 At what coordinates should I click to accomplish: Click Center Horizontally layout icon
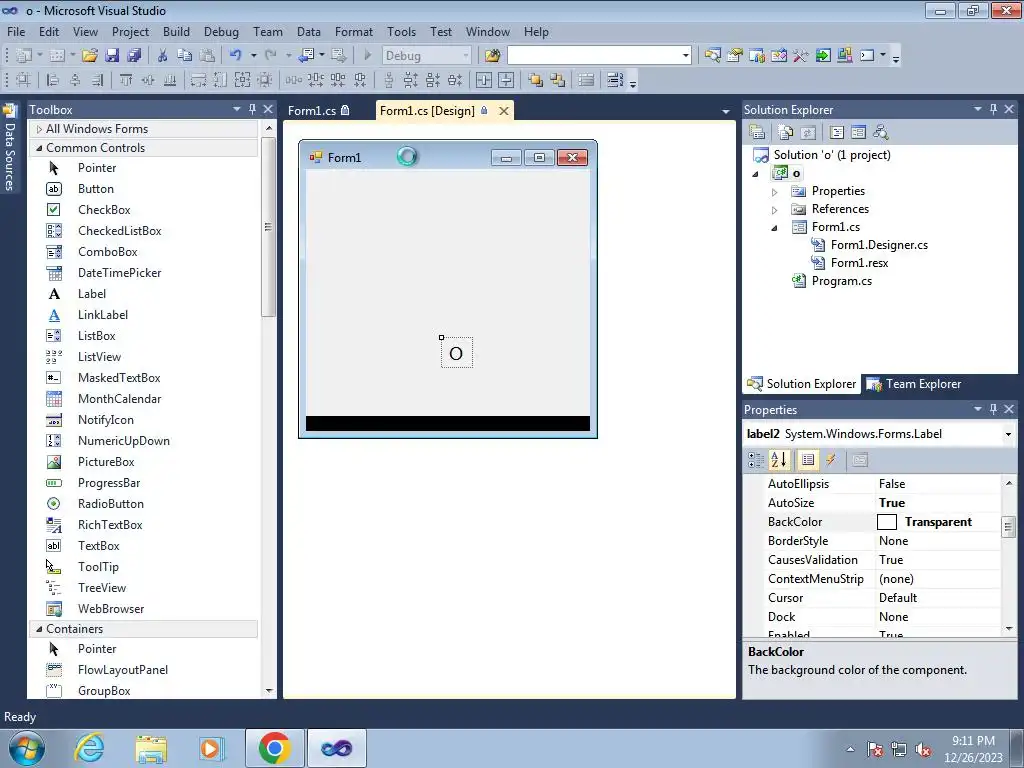[x=484, y=80]
